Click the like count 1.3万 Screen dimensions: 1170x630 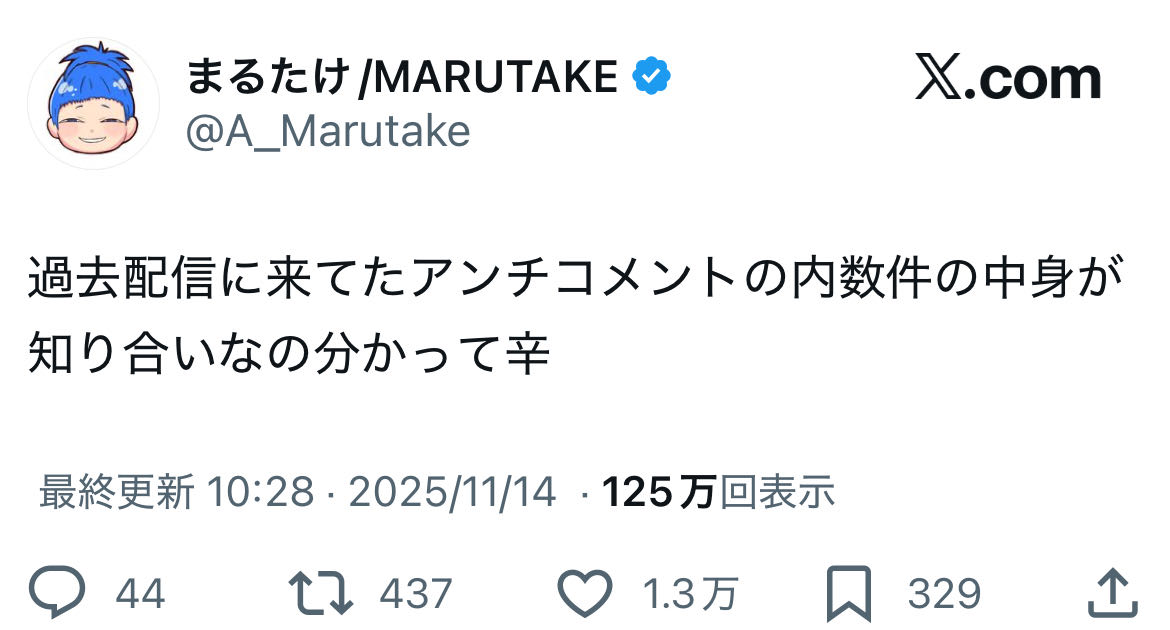tap(689, 594)
